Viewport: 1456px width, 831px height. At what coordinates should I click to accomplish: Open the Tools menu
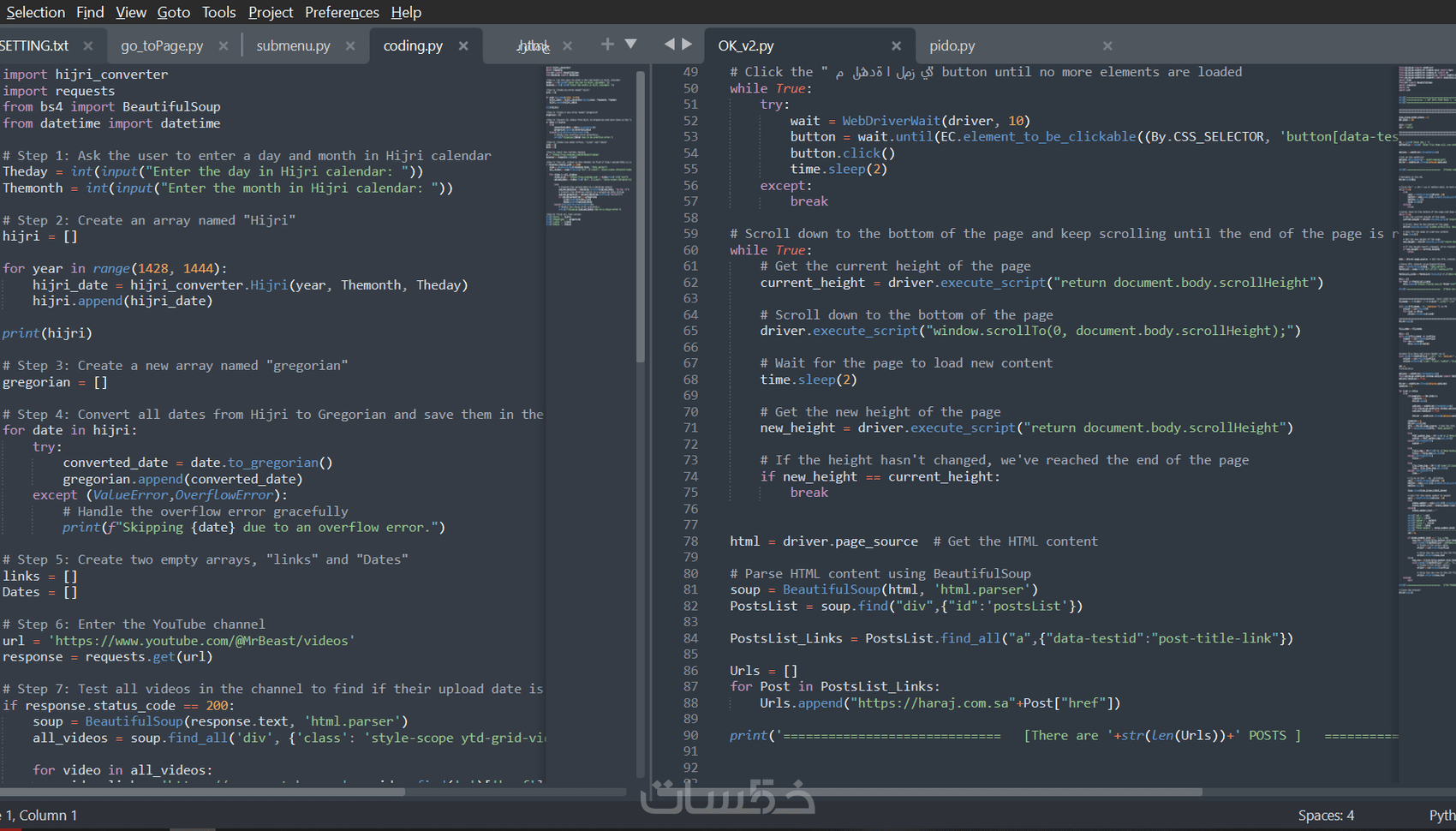click(x=218, y=12)
